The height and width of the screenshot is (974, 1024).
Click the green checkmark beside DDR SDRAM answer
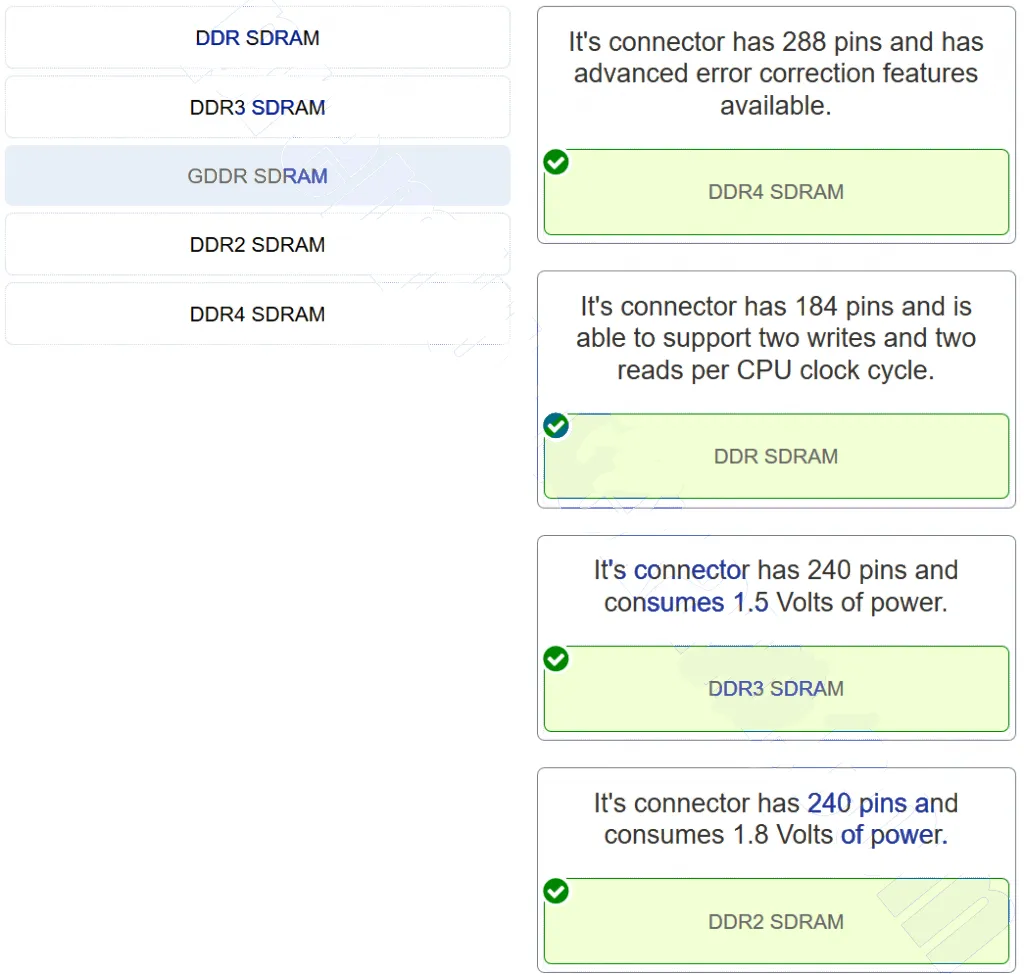coord(556,427)
